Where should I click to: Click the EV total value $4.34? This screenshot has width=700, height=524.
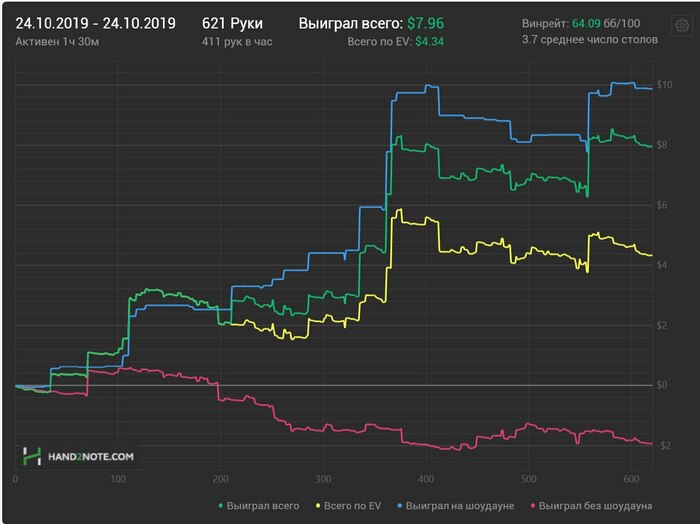[429, 42]
